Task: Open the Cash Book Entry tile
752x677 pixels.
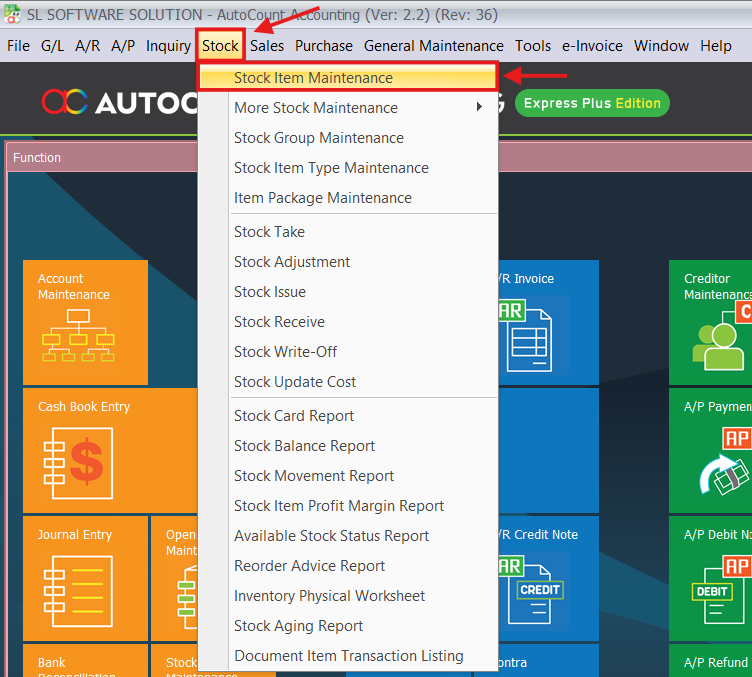Action: pos(110,450)
